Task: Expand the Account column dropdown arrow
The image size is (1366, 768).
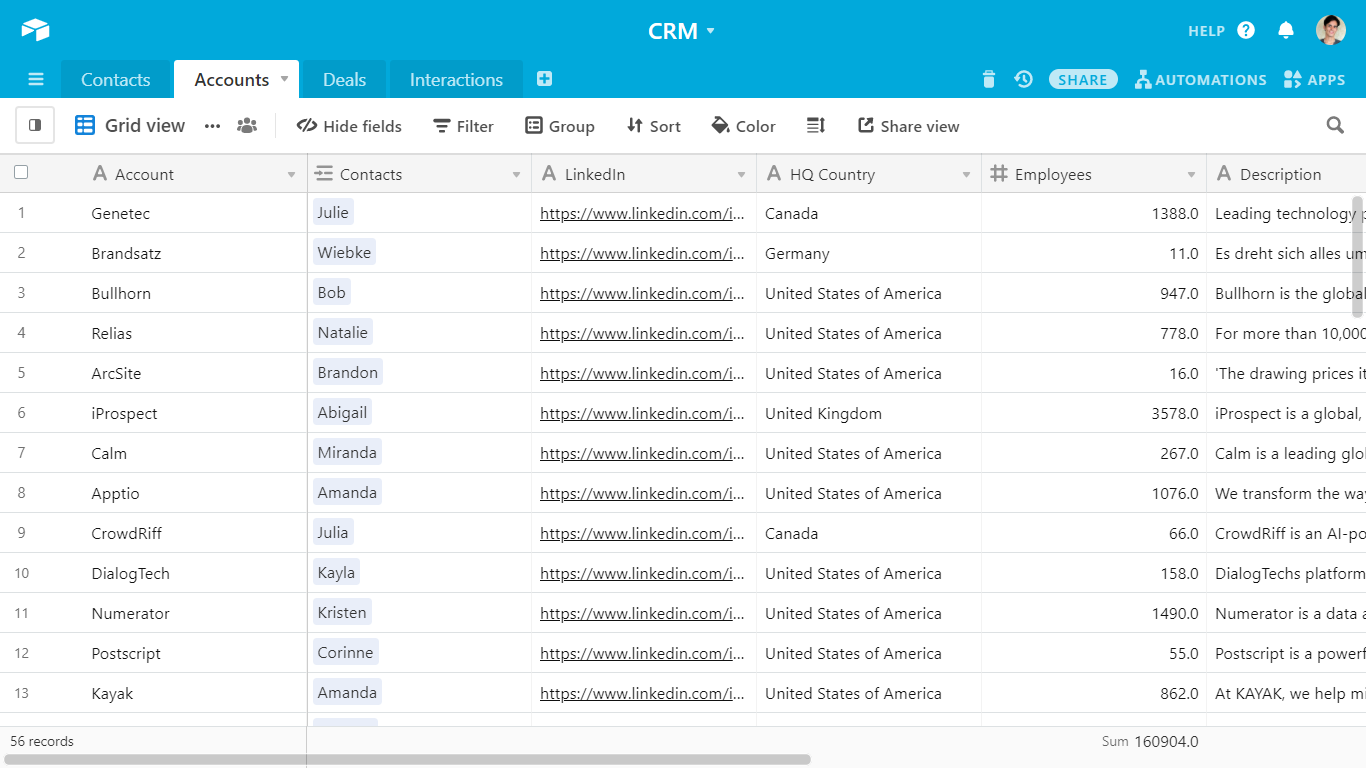Action: click(x=291, y=174)
